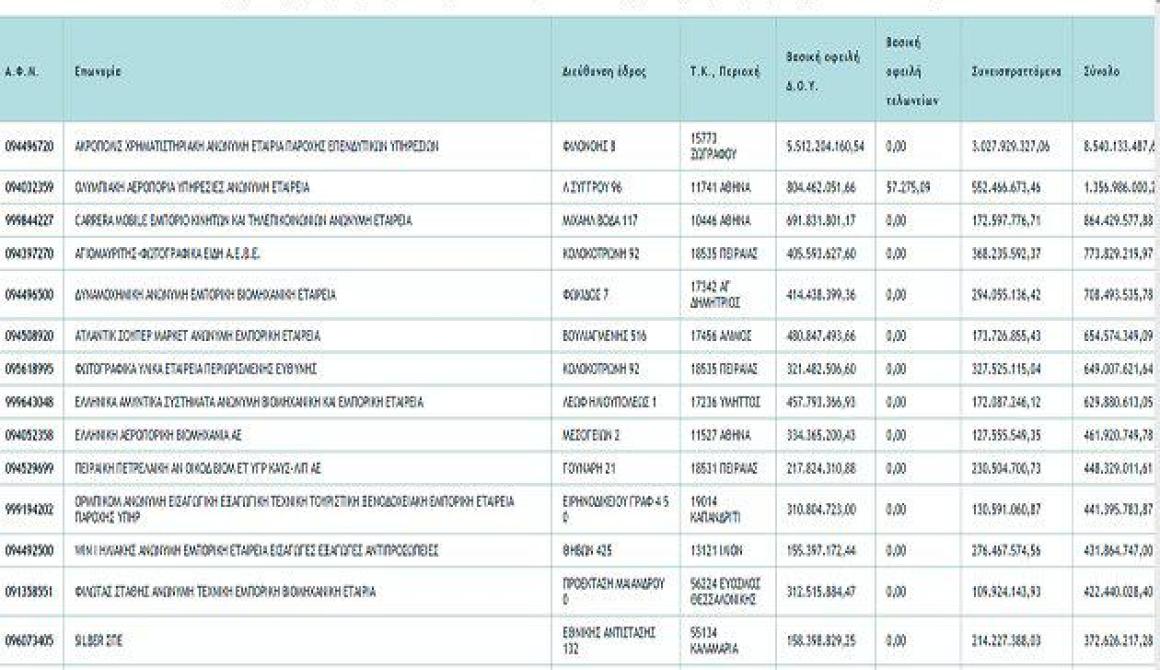Click value 230.504.700,73
This screenshot has height=670, width=1160.
(x=1006, y=469)
